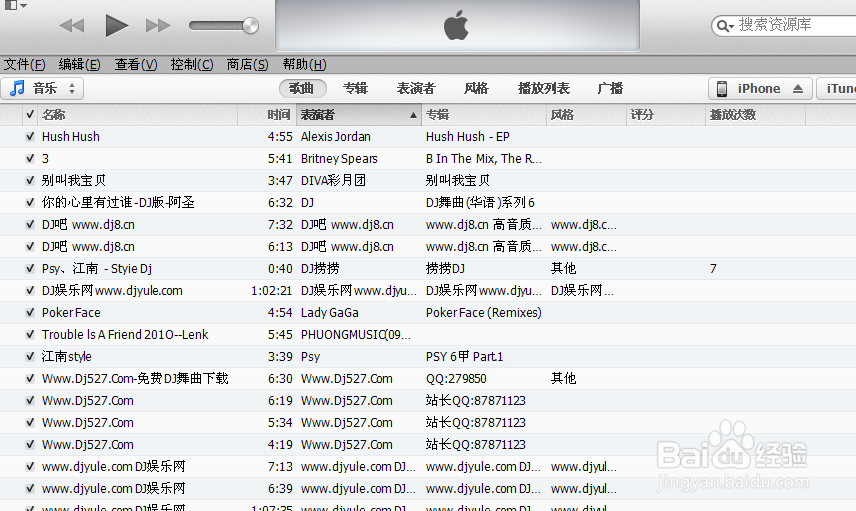
Task: Switch to the 风格 tab
Action: click(476, 88)
